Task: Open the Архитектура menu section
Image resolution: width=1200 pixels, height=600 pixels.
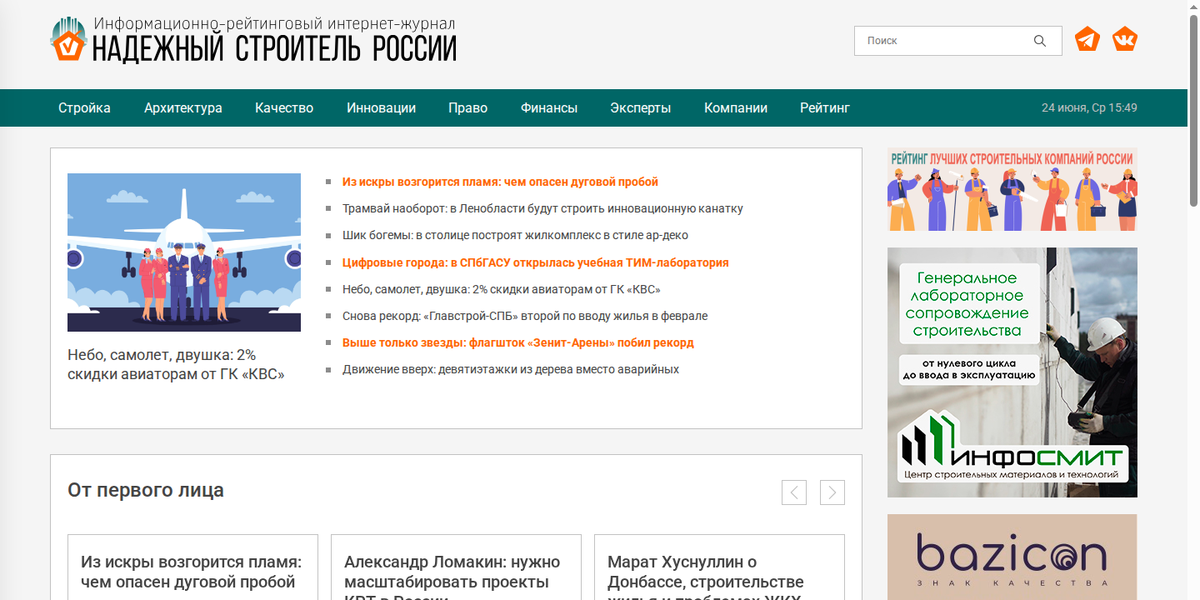Action: 183,108
